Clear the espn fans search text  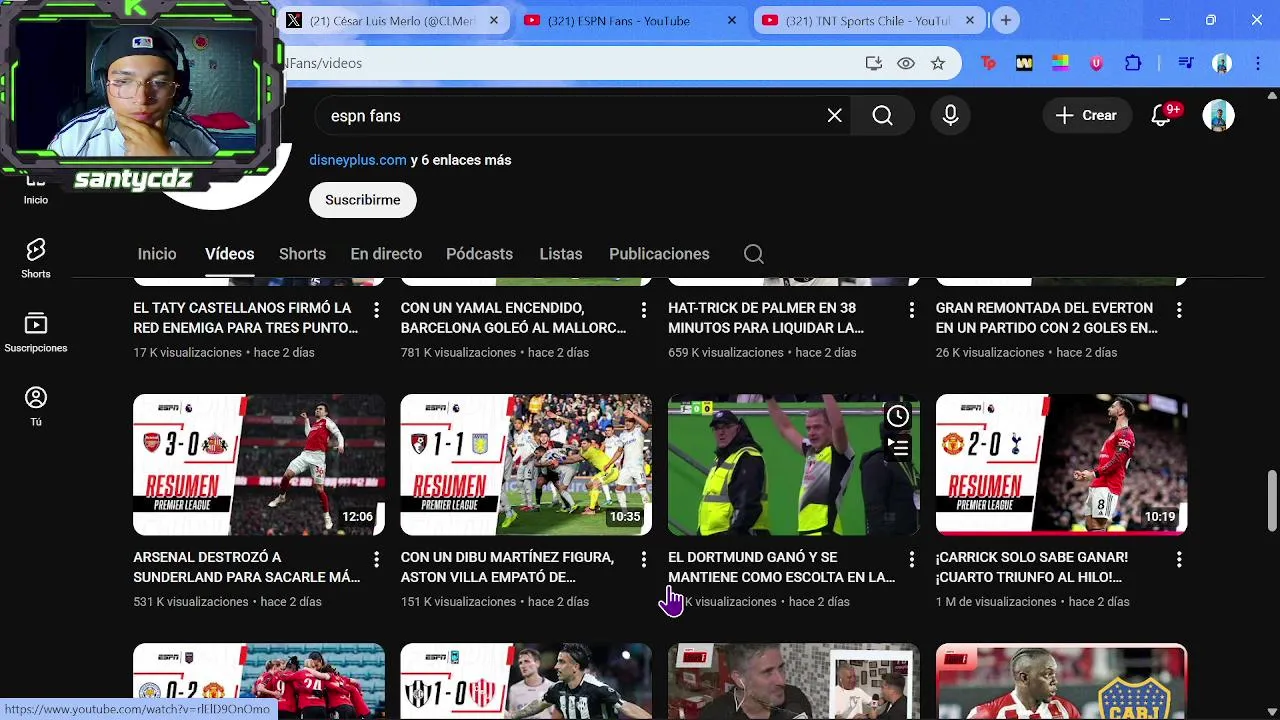click(x=834, y=116)
